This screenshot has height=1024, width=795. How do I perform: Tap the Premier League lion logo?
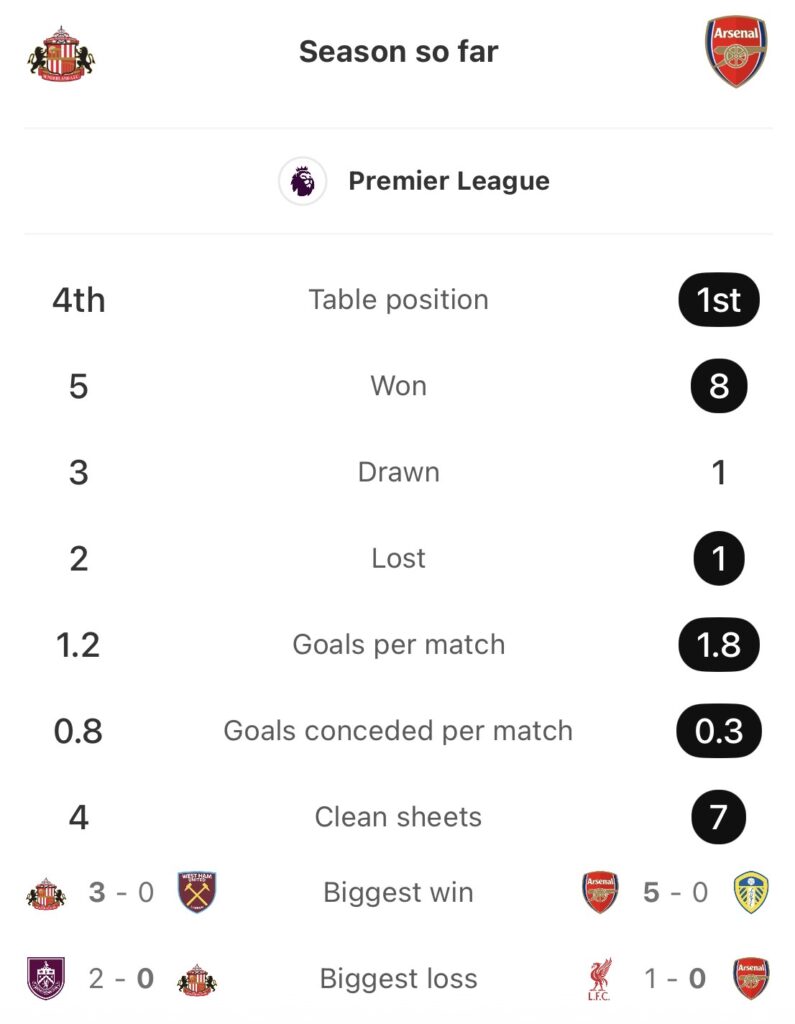(x=302, y=181)
